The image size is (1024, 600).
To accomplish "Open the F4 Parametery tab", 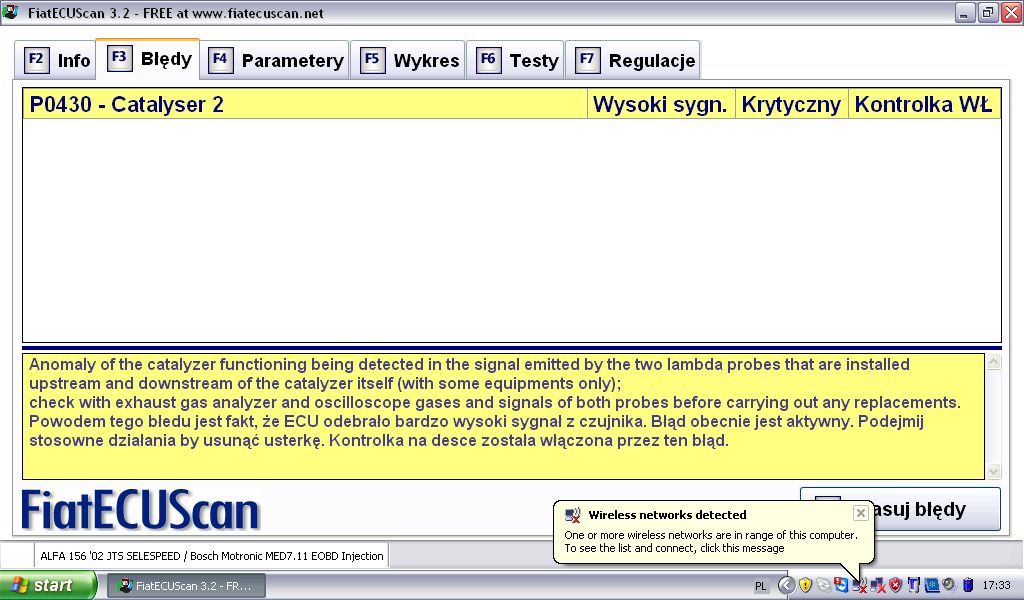I will 275,61.
